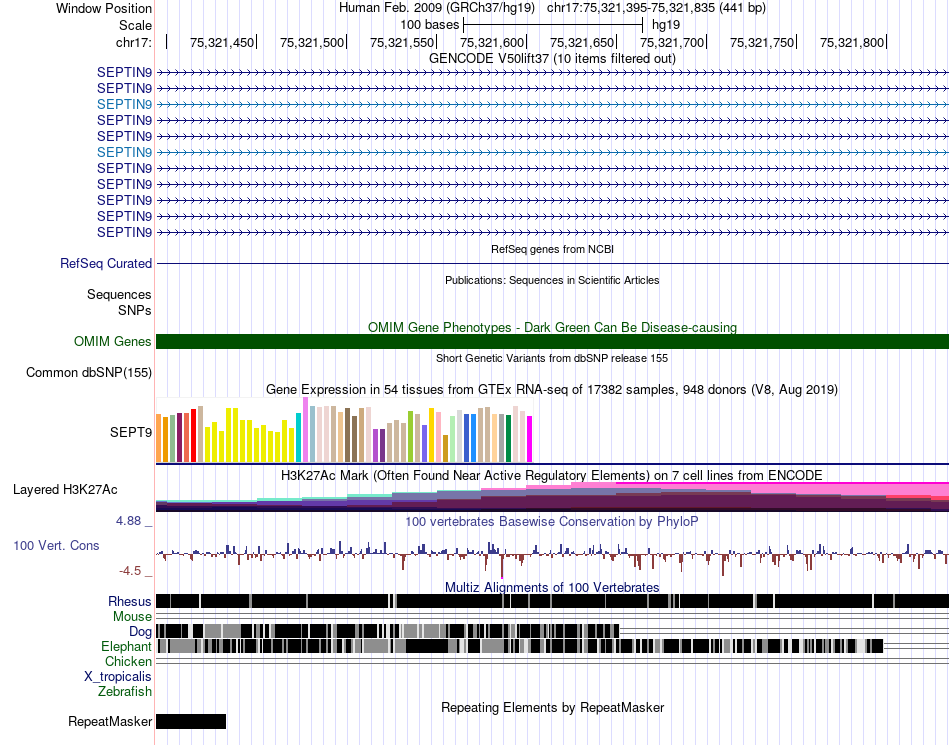Screen dimensions: 950x745
Task: Click the tallest pink GTEx expression bar
Action: [x=305, y=429]
